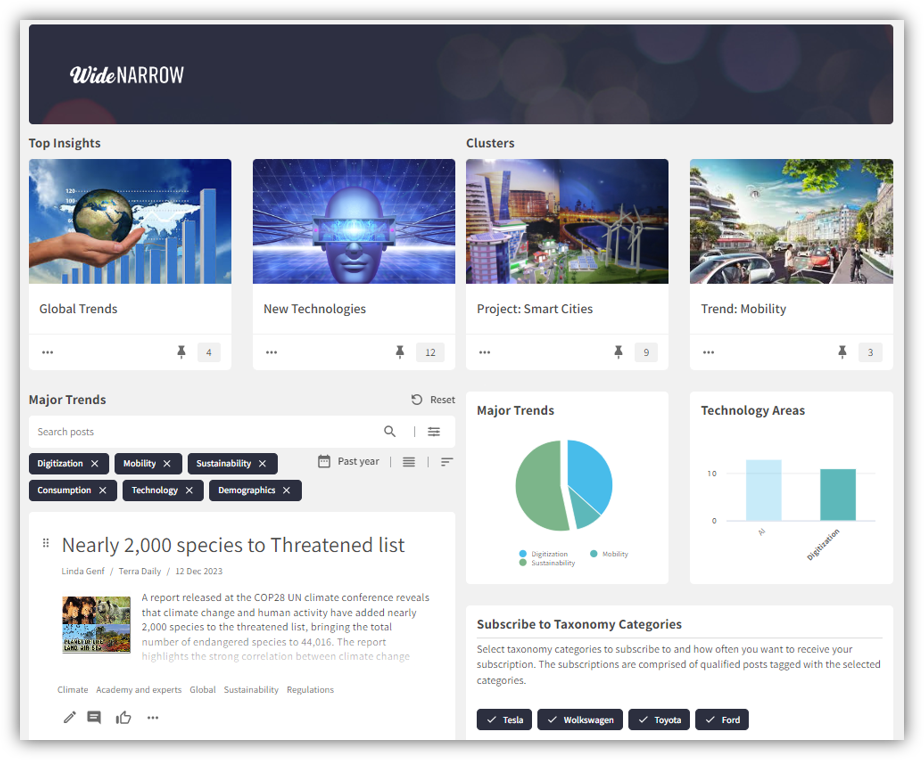Click the search icon in Major Trends

tap(390, 431)
